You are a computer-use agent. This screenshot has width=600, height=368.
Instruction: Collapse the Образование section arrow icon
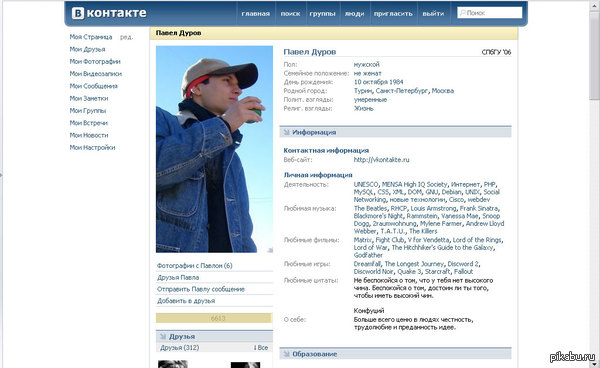[x=286, y=354]
